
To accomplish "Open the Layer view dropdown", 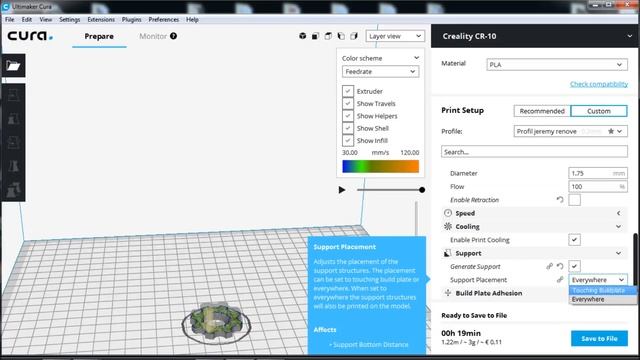I will tap(395, 36).
